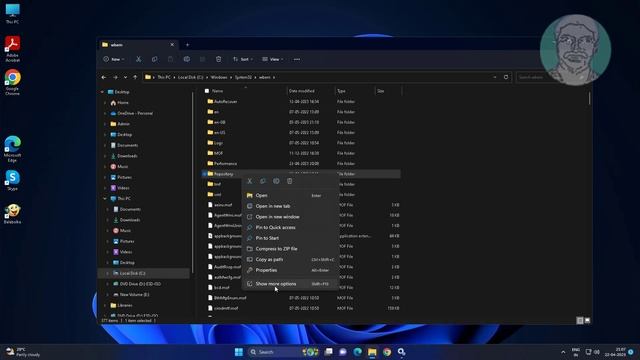Show hidden system tray icons chevron
640x360 pixels.
coord(563,352)
